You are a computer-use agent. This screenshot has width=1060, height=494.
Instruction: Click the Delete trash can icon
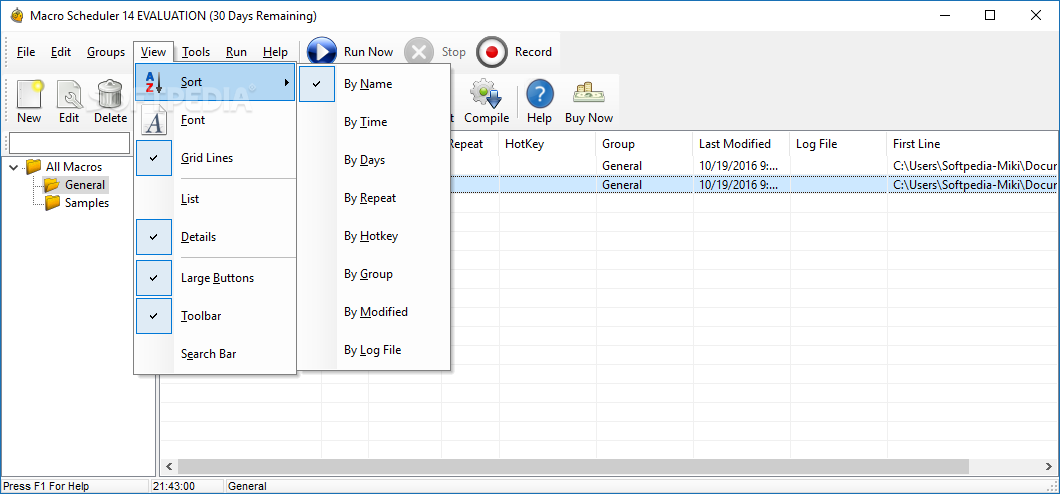point(110,95)
